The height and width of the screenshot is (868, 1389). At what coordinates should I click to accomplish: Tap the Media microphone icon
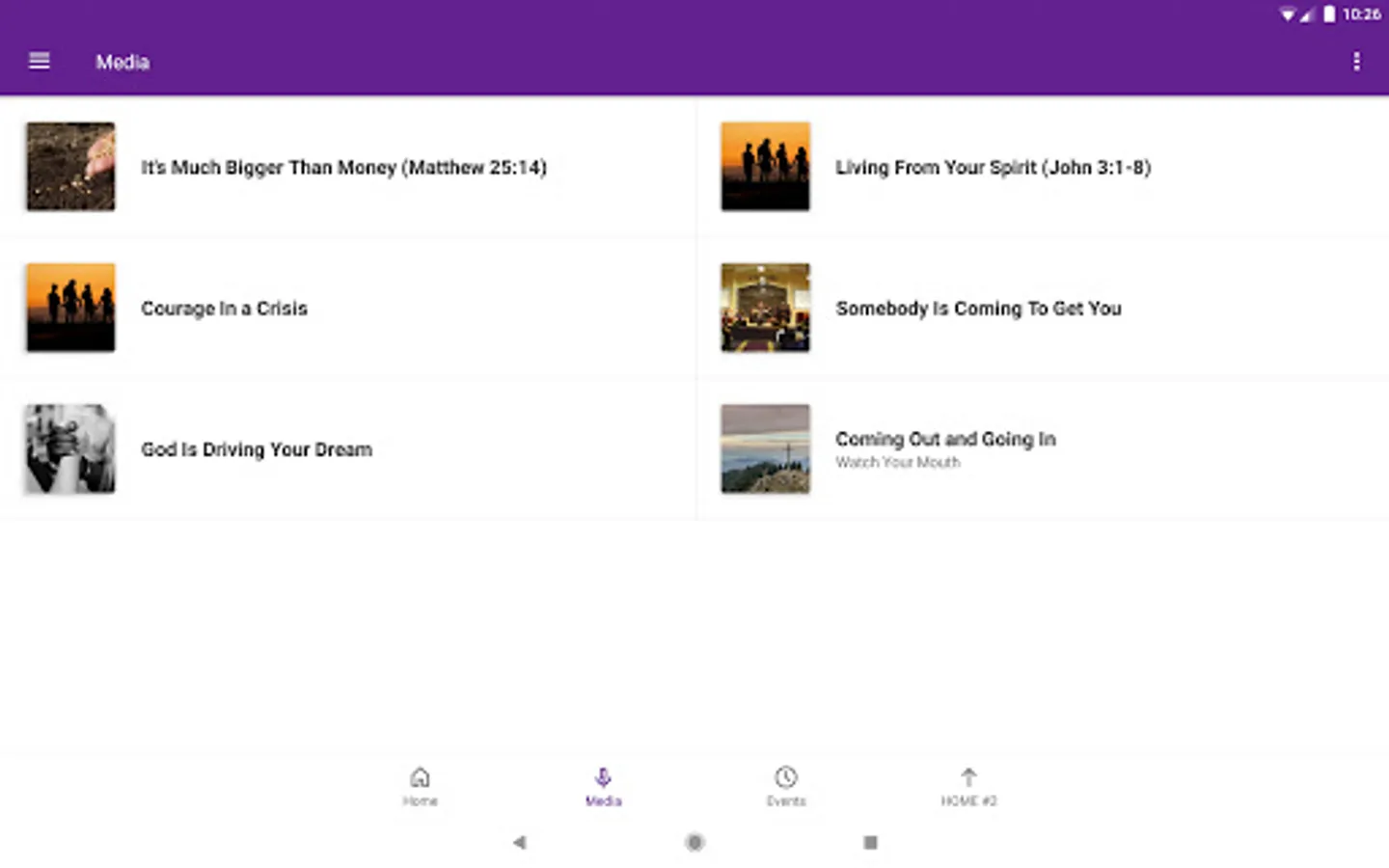click(x=603, y=776)
